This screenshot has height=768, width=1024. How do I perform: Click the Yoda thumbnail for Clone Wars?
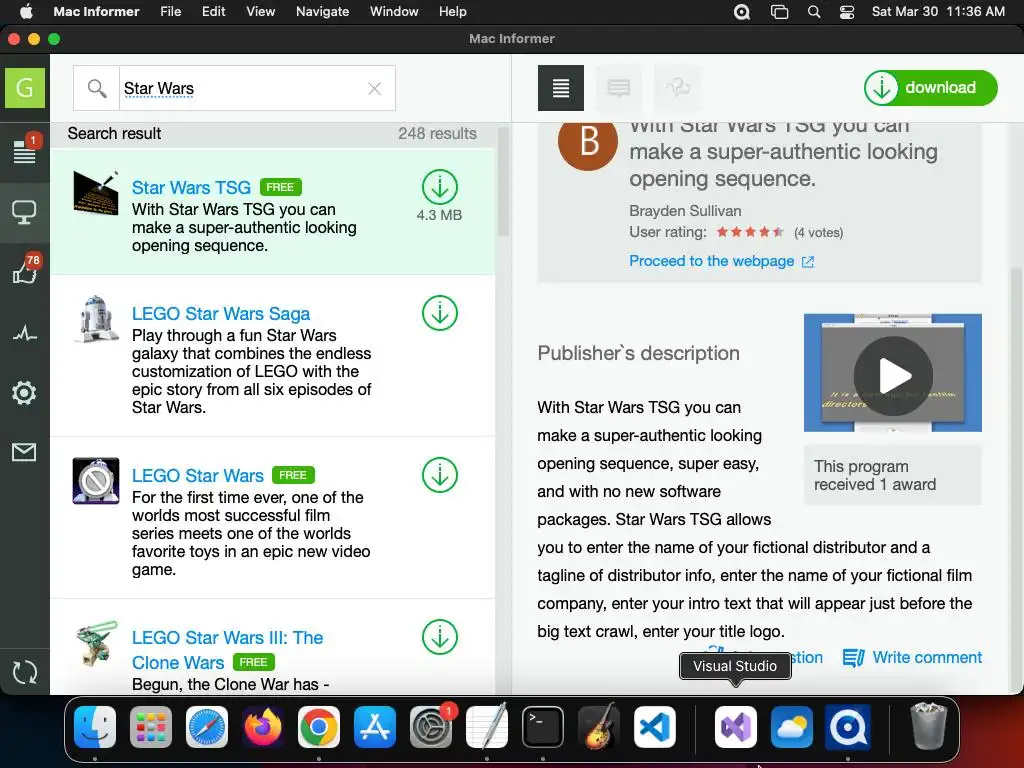[96, 643]
